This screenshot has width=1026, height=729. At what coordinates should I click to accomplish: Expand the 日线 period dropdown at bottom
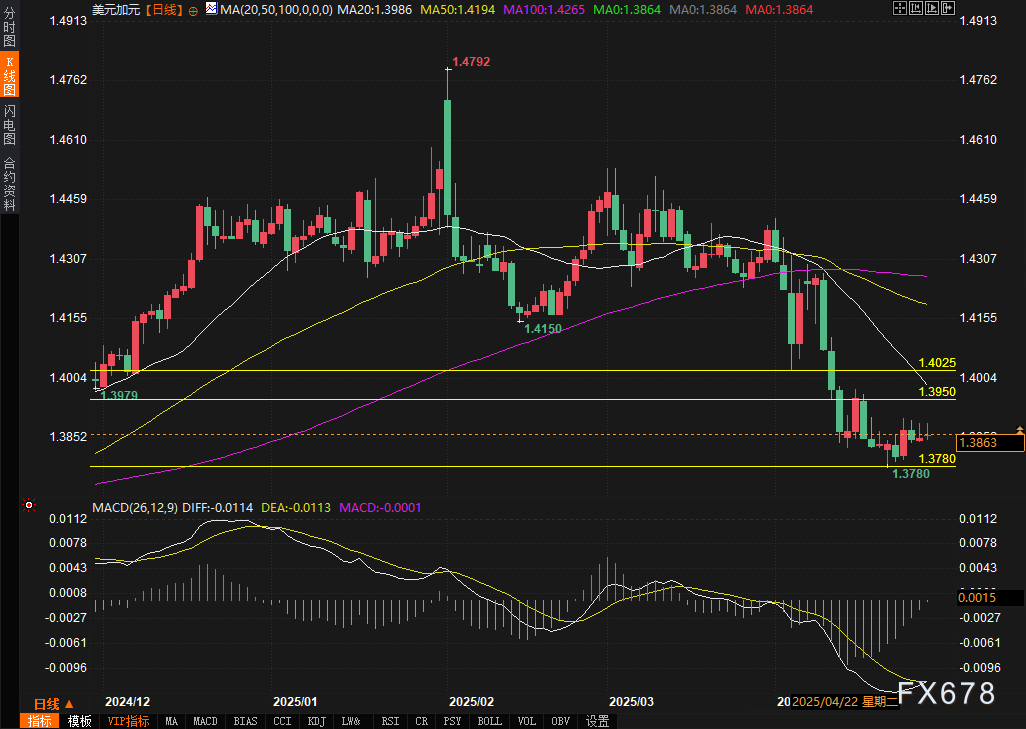pos(49,704)
